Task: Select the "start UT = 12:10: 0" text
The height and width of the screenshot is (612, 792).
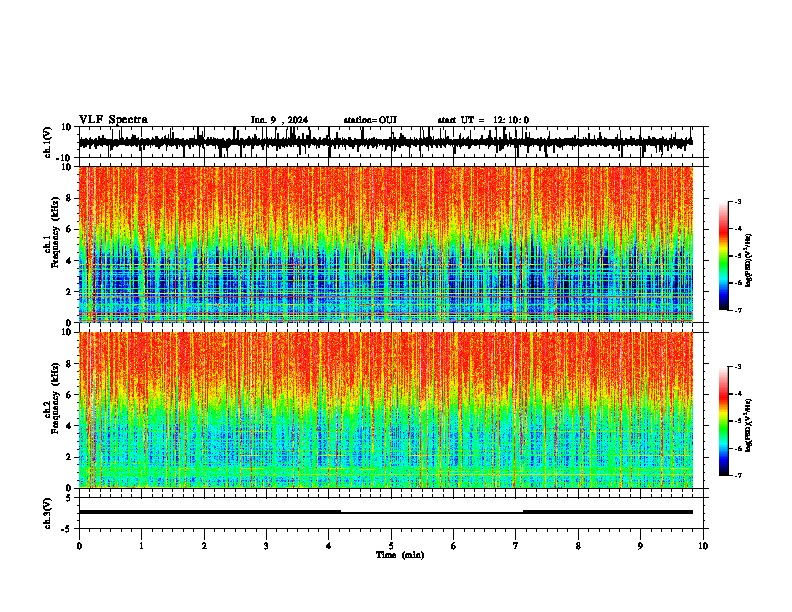Action: 483,120
